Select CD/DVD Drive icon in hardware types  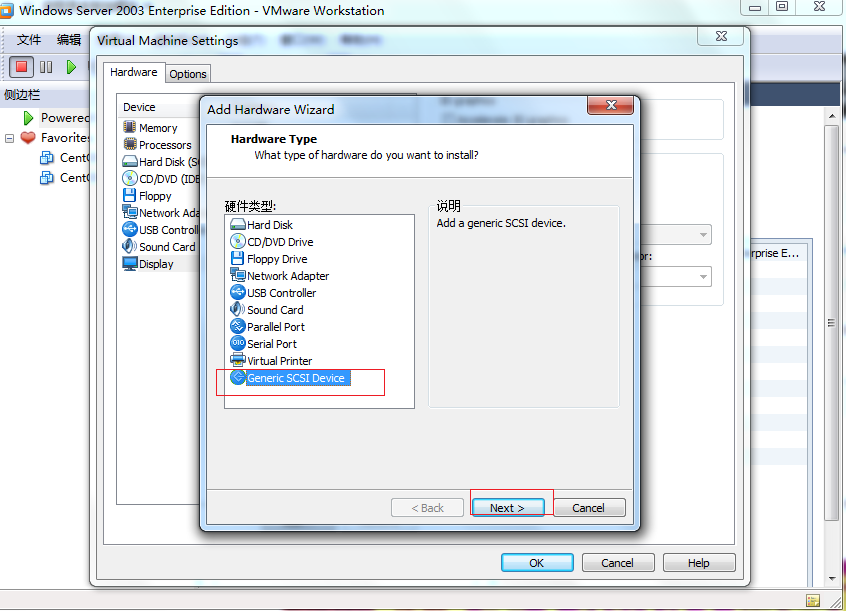point(238,241)
